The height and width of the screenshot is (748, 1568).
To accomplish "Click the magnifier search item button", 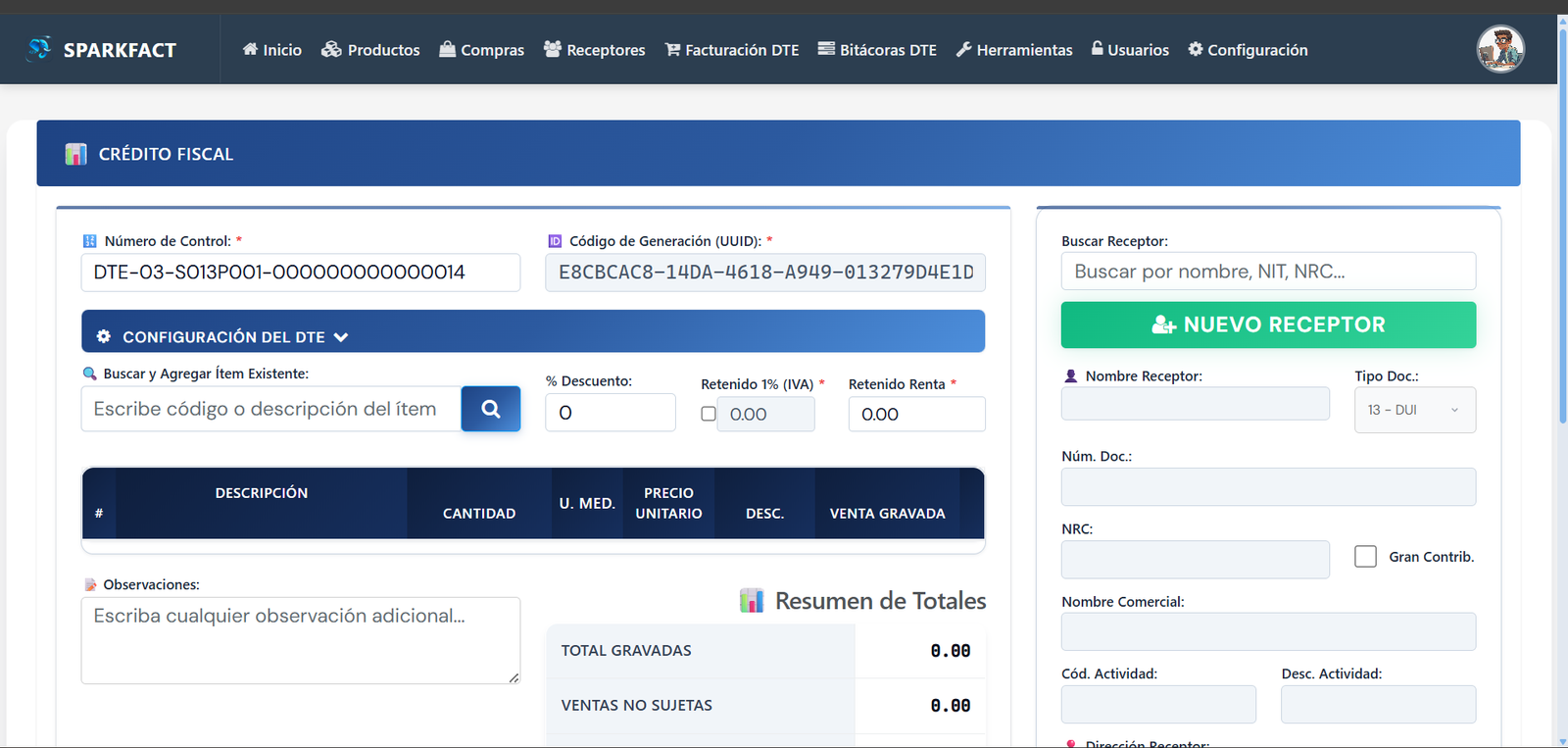I will (490, 409).
